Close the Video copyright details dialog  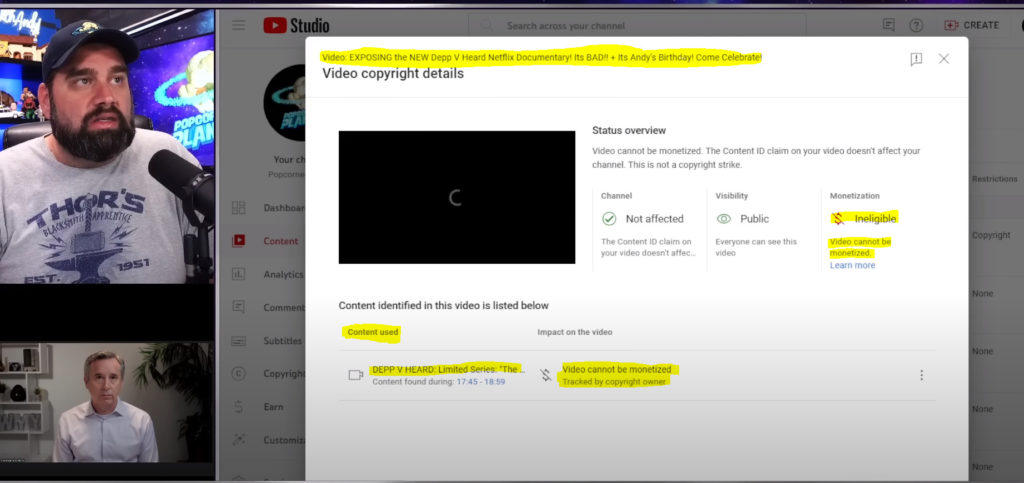click(944, 59)
